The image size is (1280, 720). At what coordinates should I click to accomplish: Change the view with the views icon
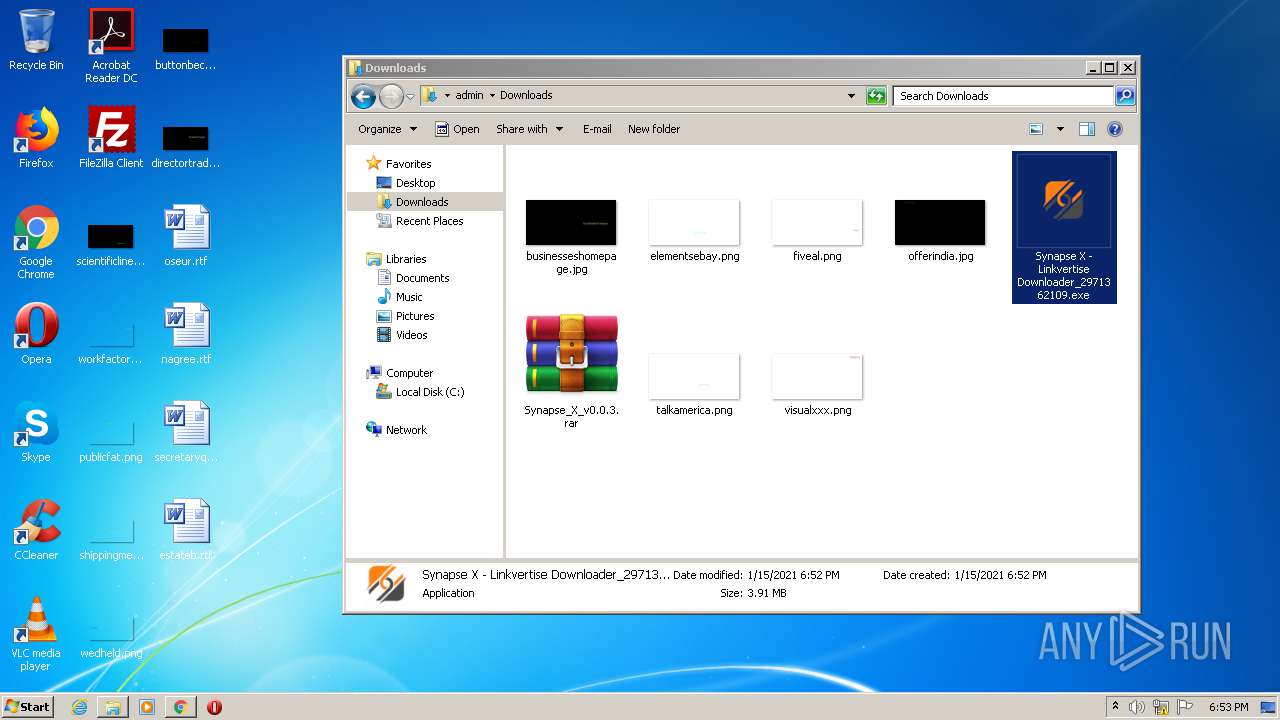pyautogui.click(x=1036, y=129)
